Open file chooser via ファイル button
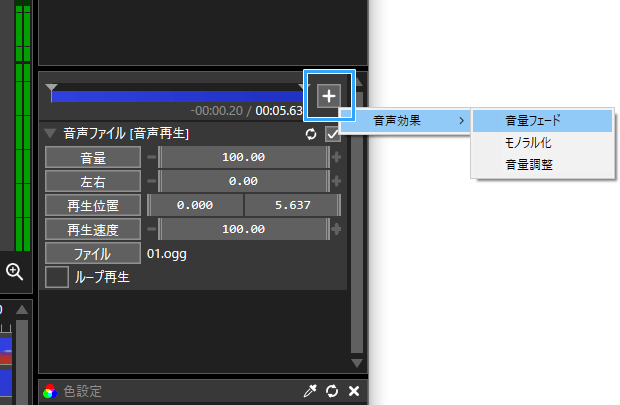This screenshot has height=405, width=620. tap(93, 254)
